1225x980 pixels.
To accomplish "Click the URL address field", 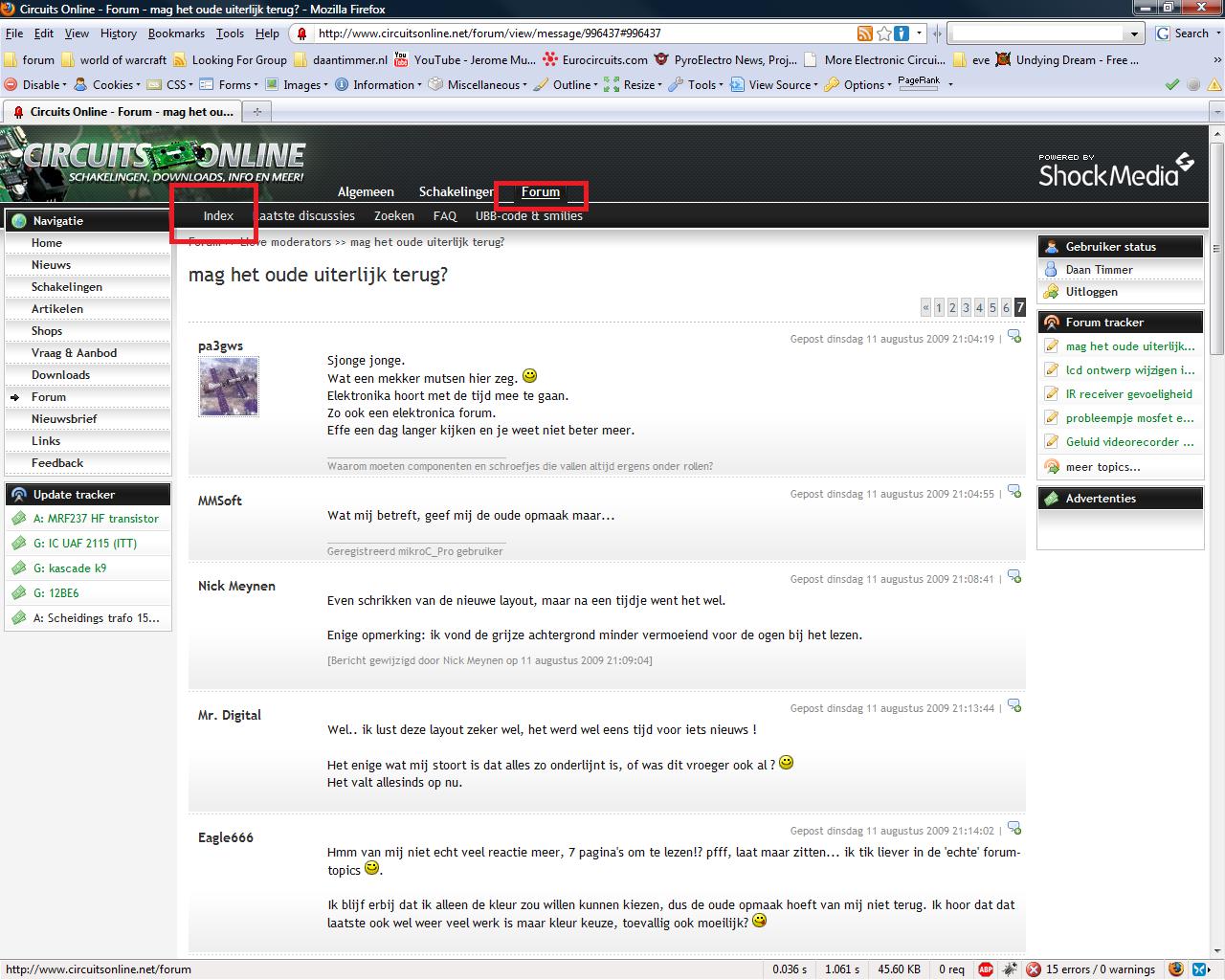I will (574, 33).
